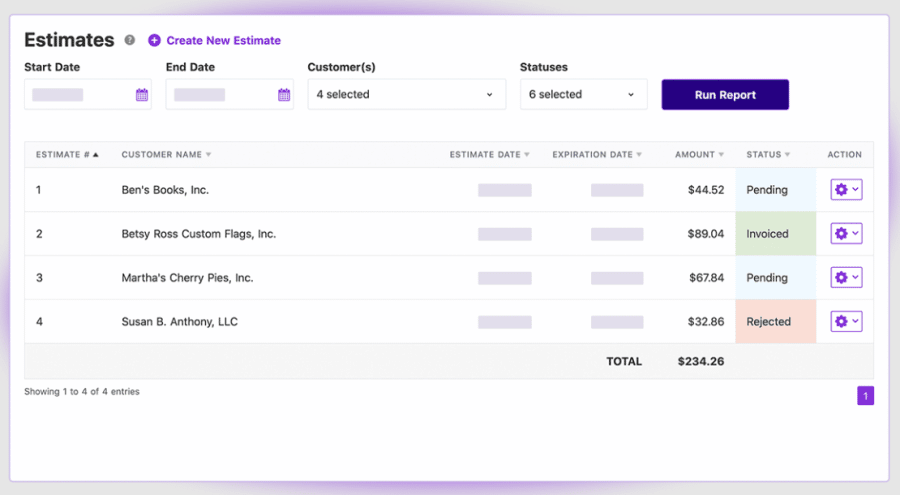Expand the Statuses 6 selected dropdown

click(583, 94)
